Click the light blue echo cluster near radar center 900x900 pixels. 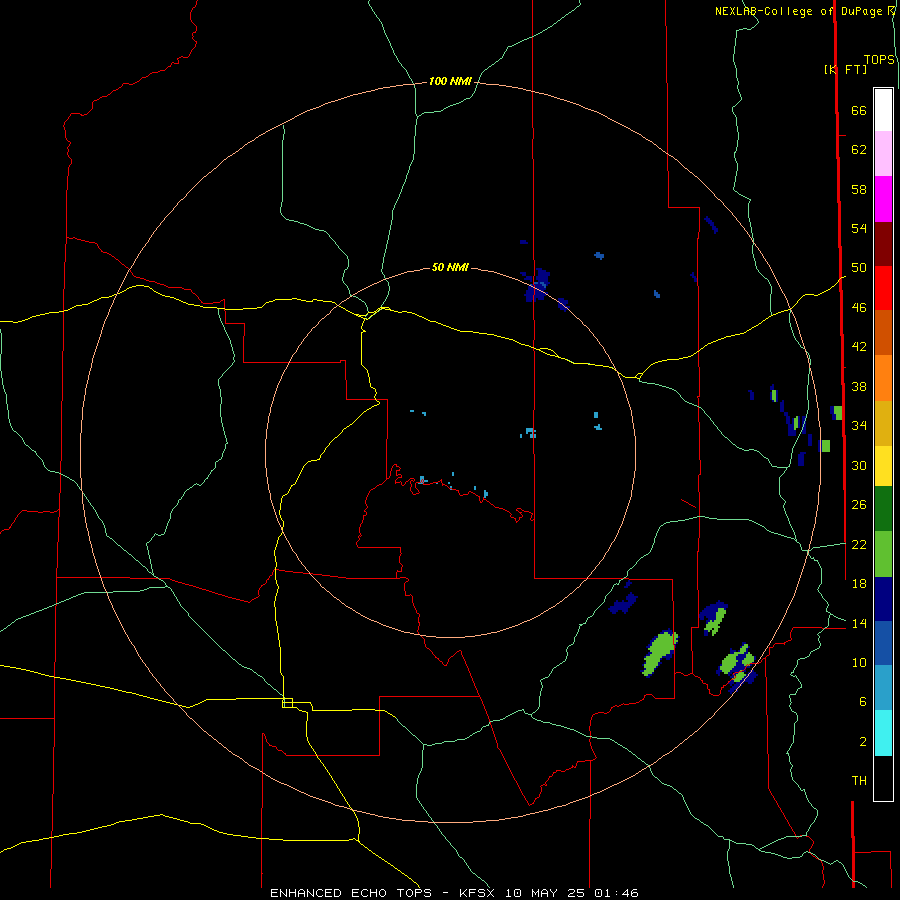(x=530, y=432)
